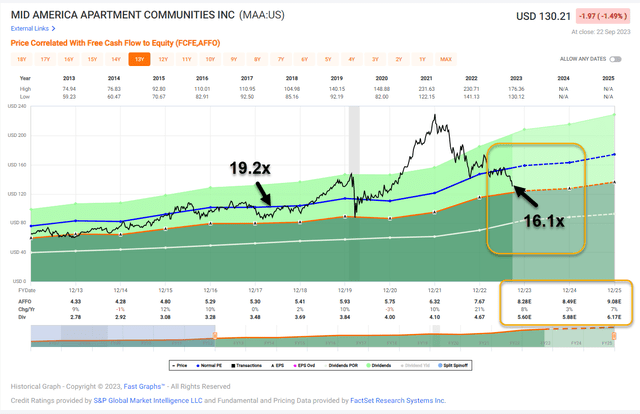Toggle the Dividends legend entry
The width and height of the screenshot is (640, 414).
click(x=379, y=365)
